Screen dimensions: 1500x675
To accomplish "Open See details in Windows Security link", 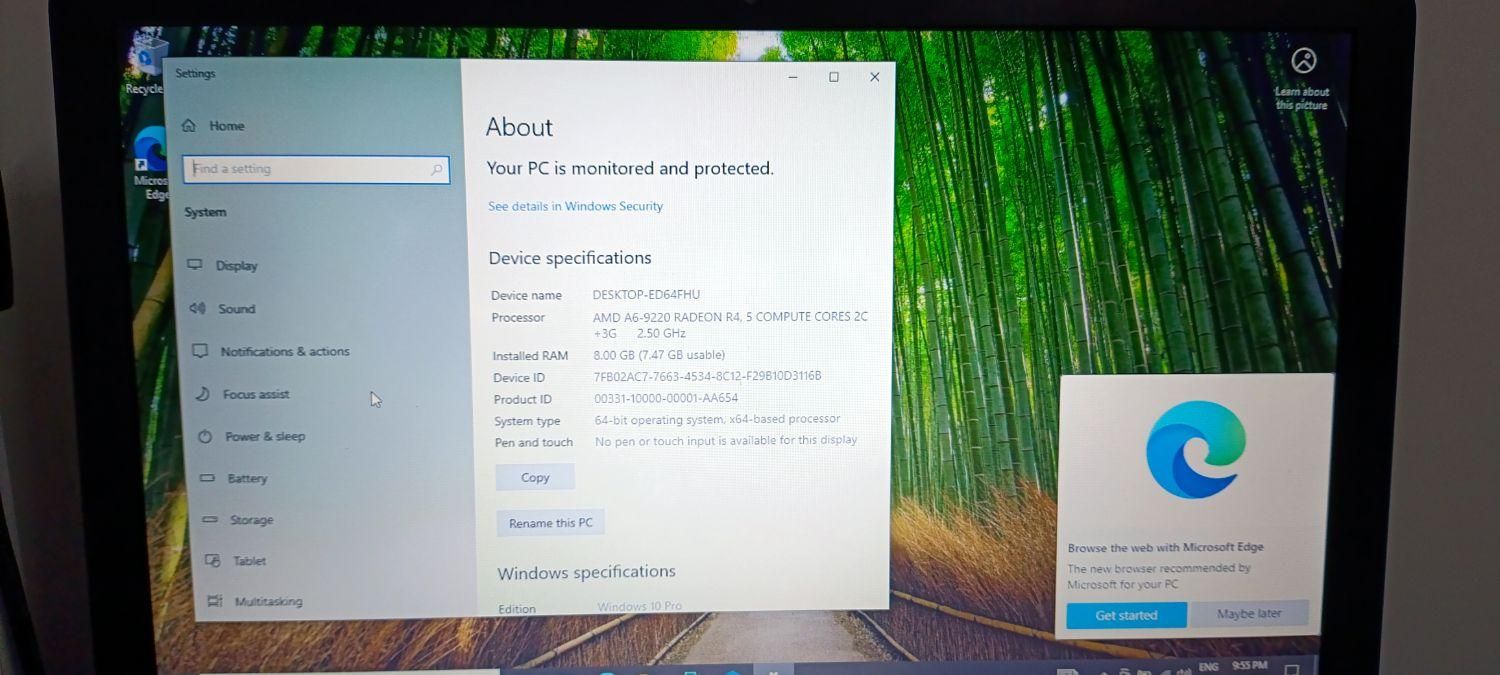I will pyautogui.click(x=575, y=206).
